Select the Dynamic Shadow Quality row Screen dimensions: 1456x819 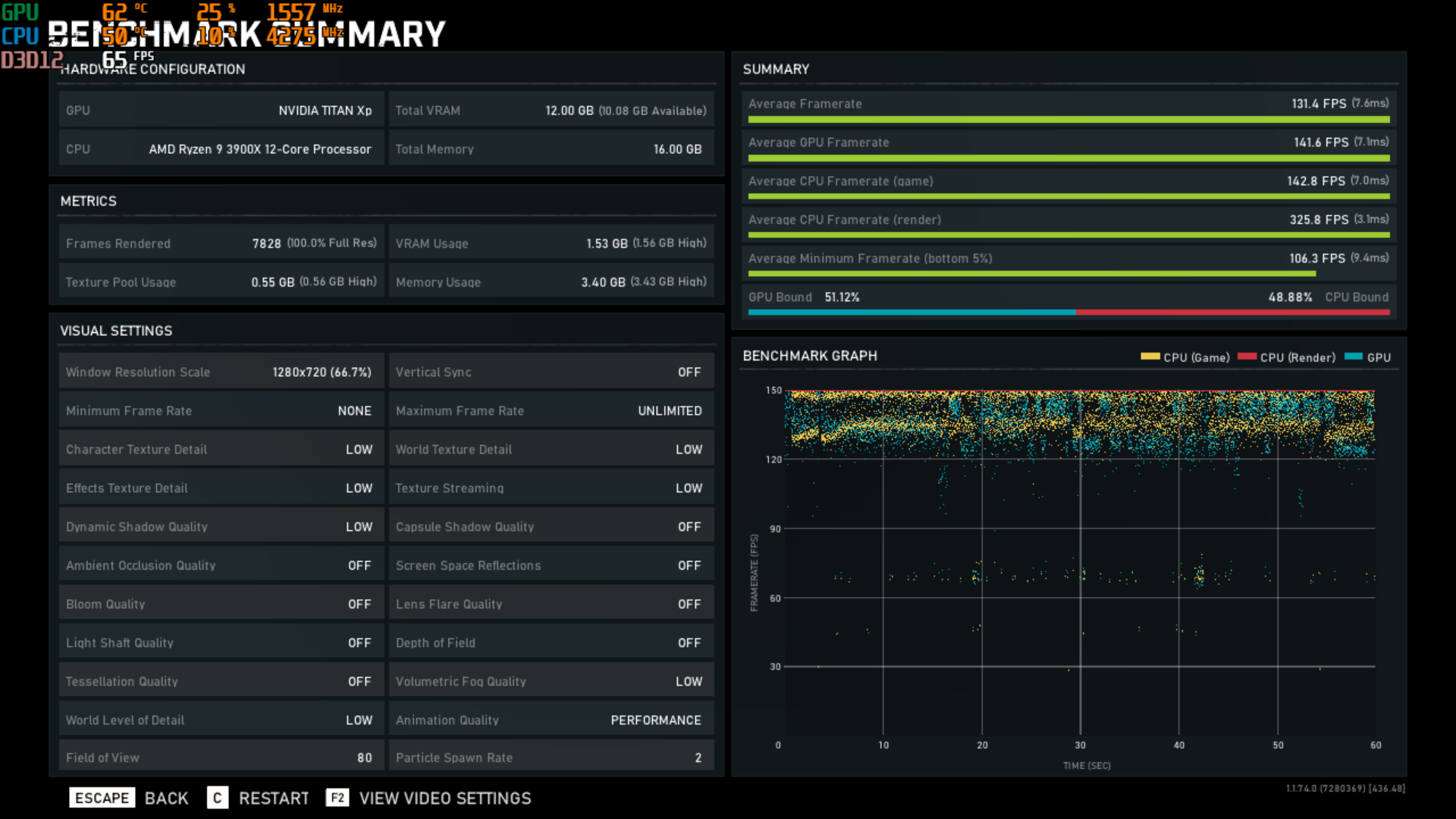click(x=221, y=526)
